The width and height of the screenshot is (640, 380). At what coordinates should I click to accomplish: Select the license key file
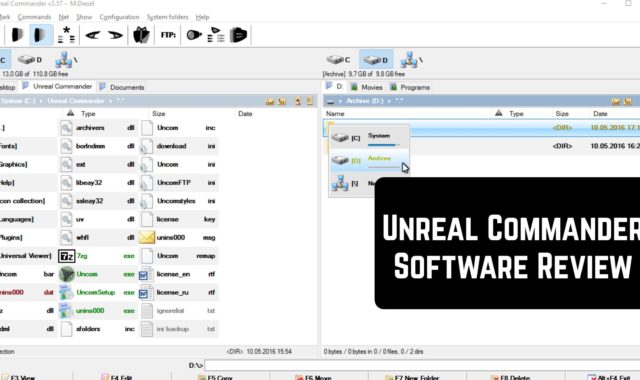[178, 219]
